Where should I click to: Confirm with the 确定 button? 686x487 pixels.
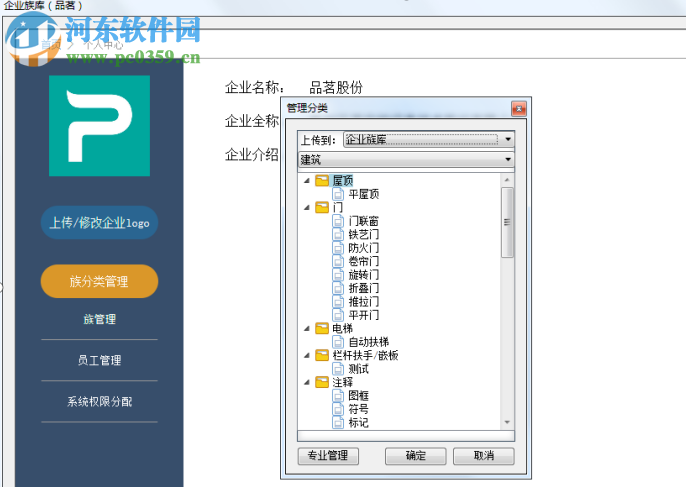click(416, 456)
